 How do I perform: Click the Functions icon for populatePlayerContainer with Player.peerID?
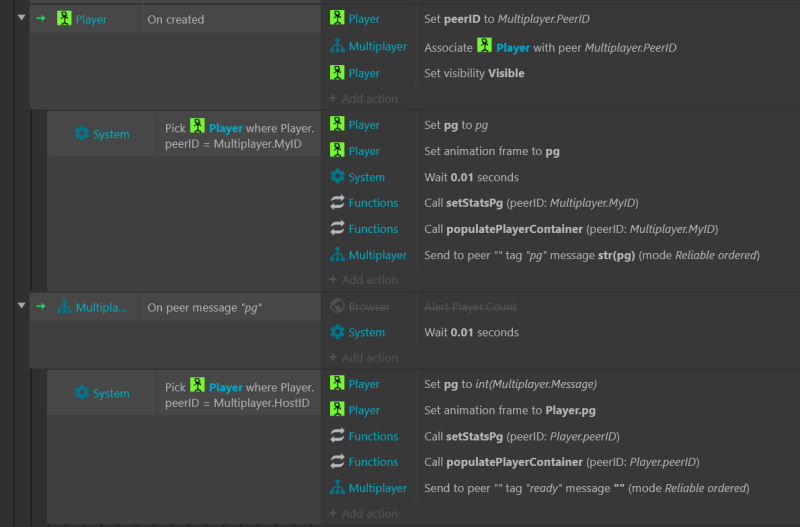tap(337, 462)
